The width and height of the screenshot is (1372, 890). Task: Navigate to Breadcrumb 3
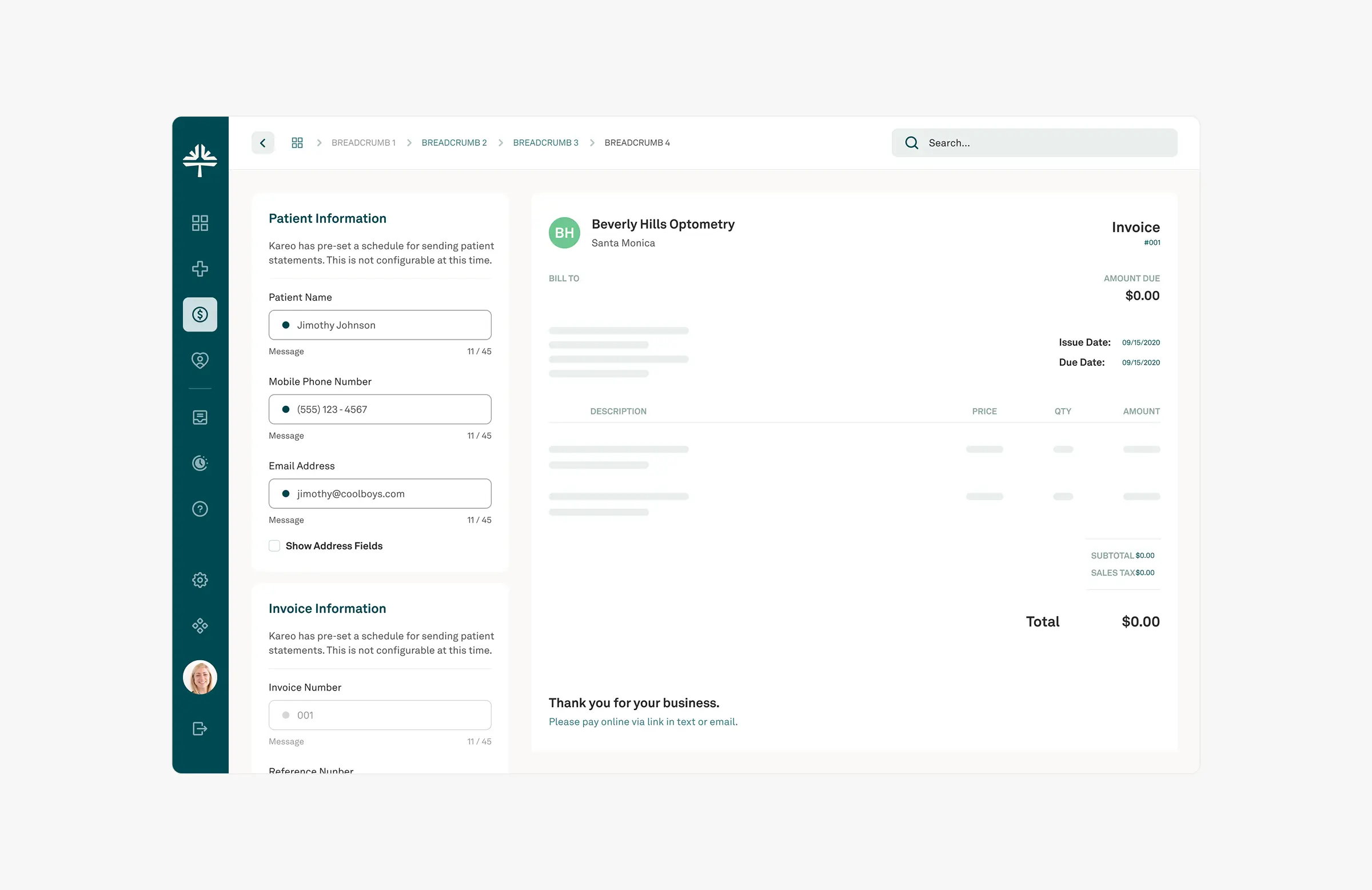[x=545, y=143]
